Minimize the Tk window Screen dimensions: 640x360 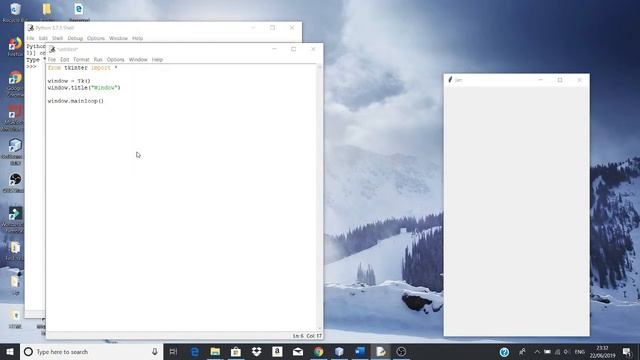click(x=540, y=80)
